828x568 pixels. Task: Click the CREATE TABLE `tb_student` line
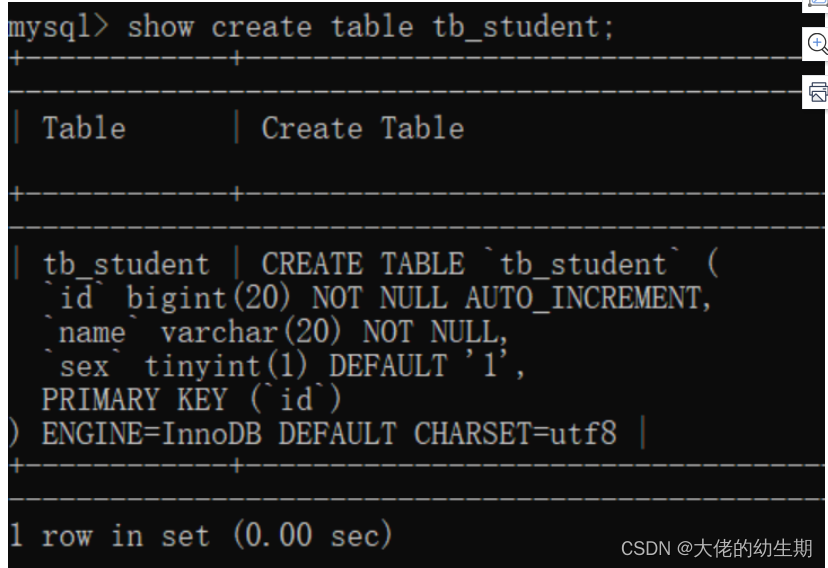pos(490,263)
